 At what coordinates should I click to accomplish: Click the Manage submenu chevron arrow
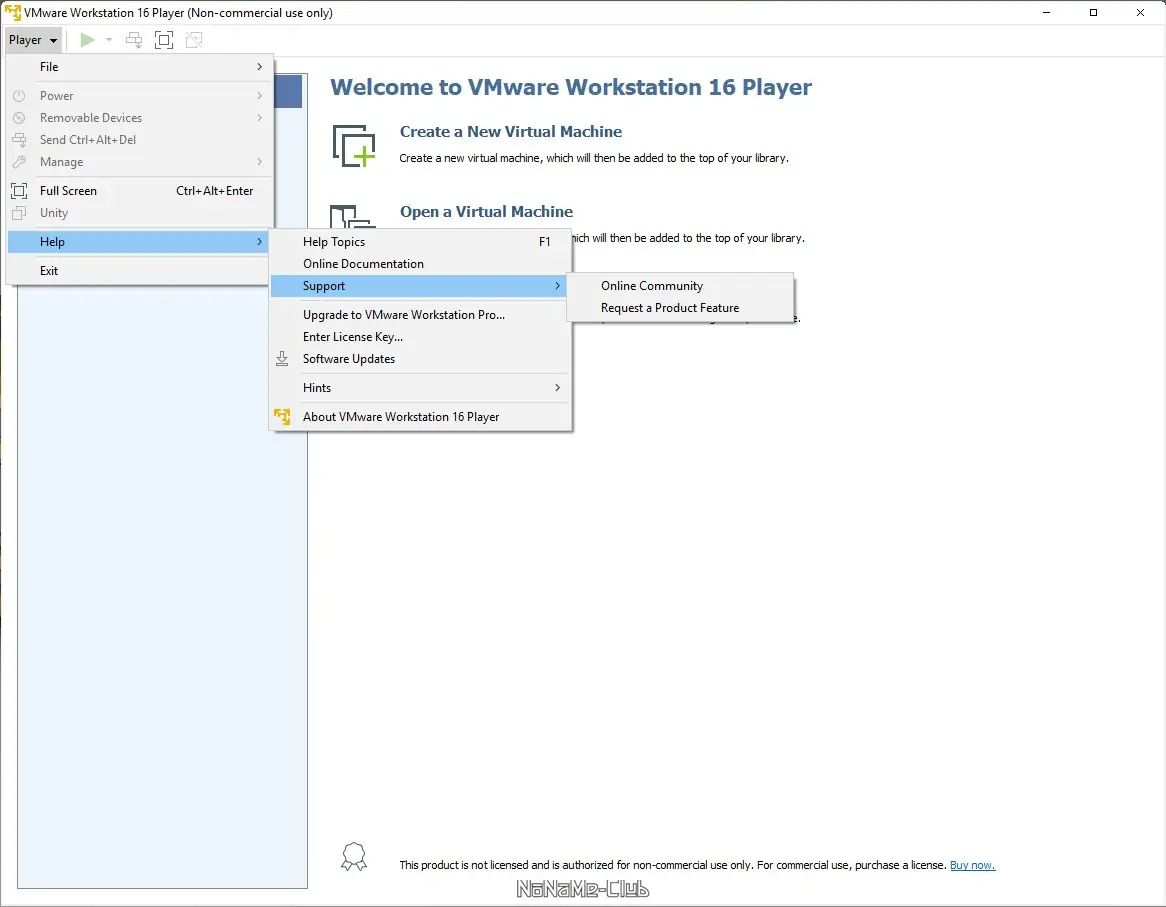(x=260, y=161)
